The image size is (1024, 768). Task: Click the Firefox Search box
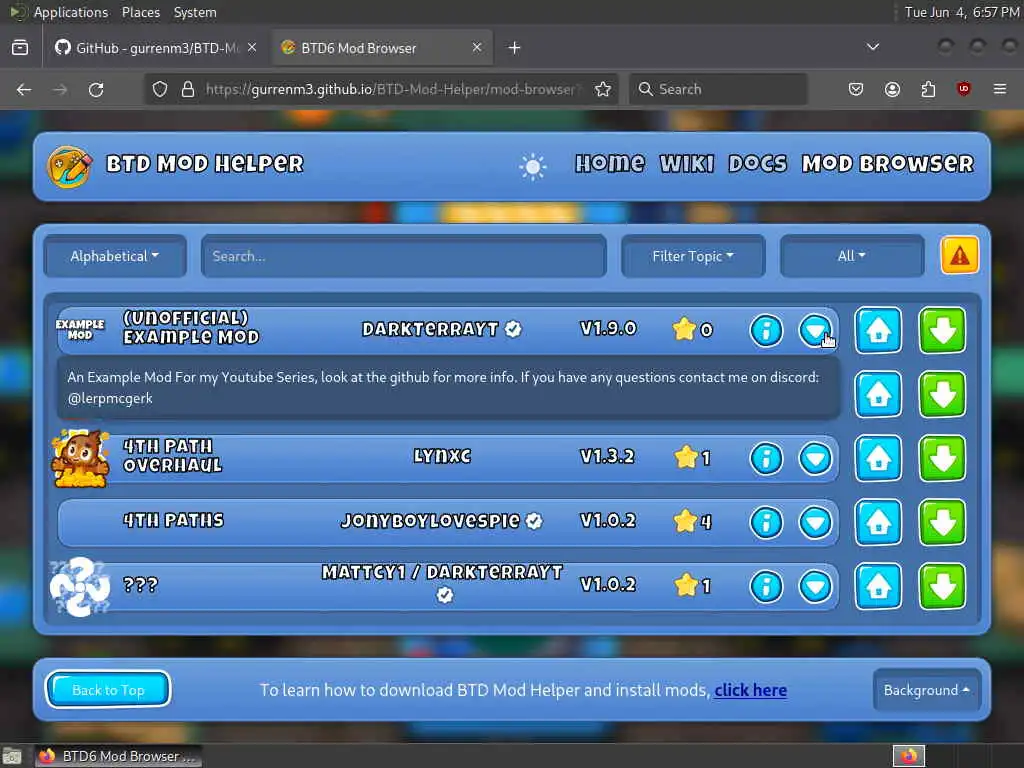[718, 89]
